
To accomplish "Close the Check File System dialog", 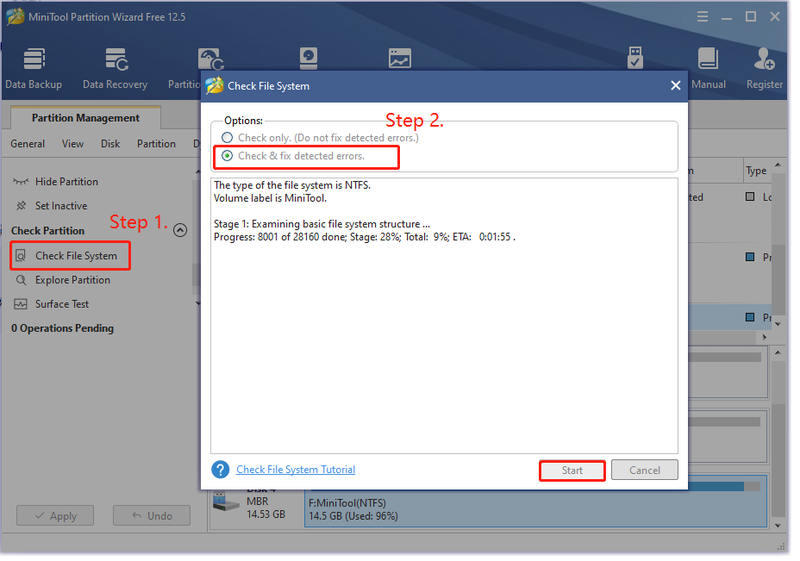I will [676, 86].
